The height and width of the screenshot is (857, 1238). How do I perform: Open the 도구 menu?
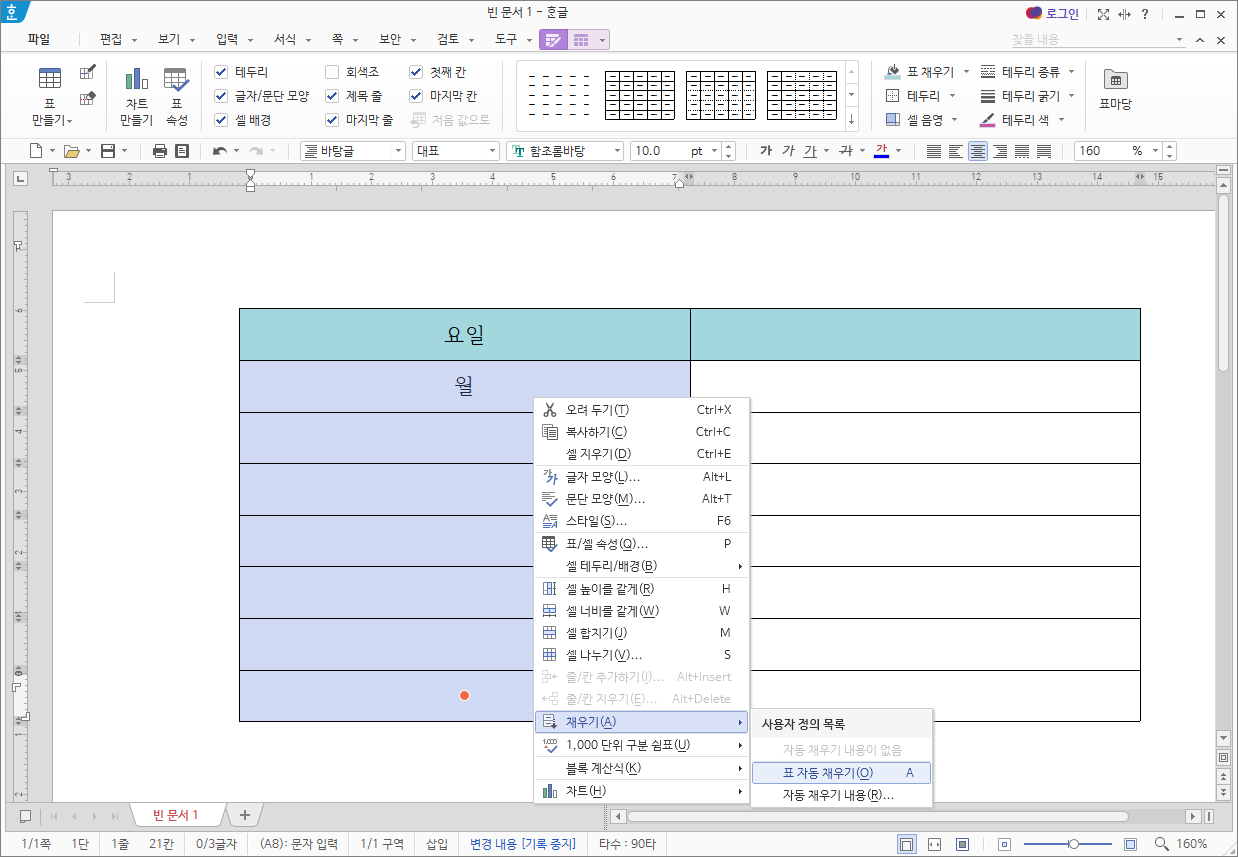point(506,40)
